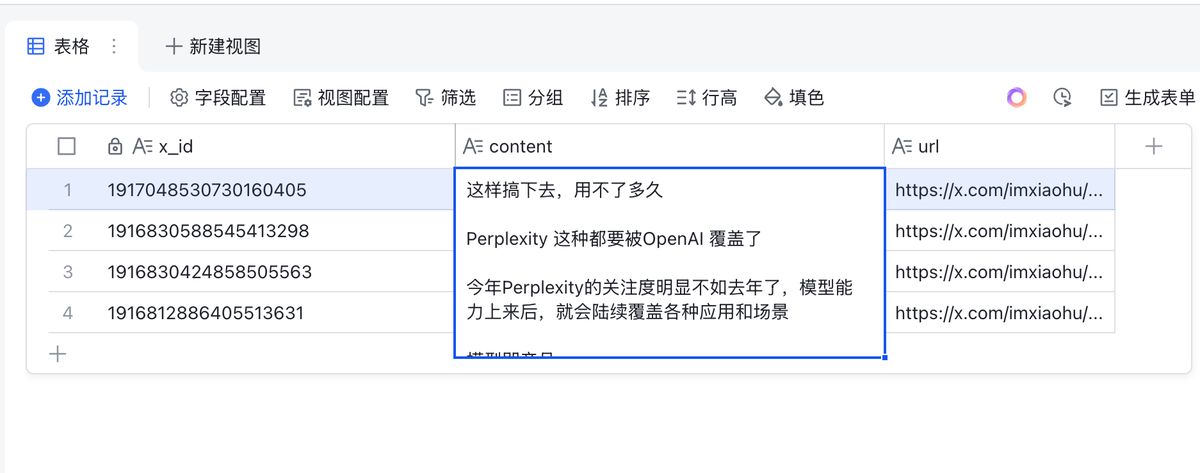
Task: Click 新建视图 to create new view
Action: pos(213,46)
